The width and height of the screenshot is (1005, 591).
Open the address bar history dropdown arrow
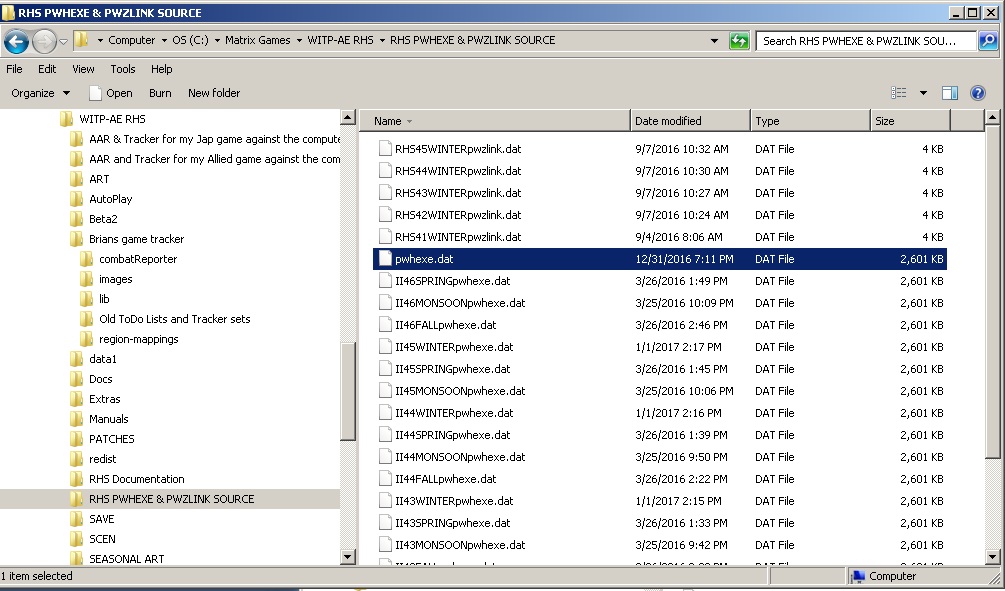pyautogui.click(x=714, y=40)
